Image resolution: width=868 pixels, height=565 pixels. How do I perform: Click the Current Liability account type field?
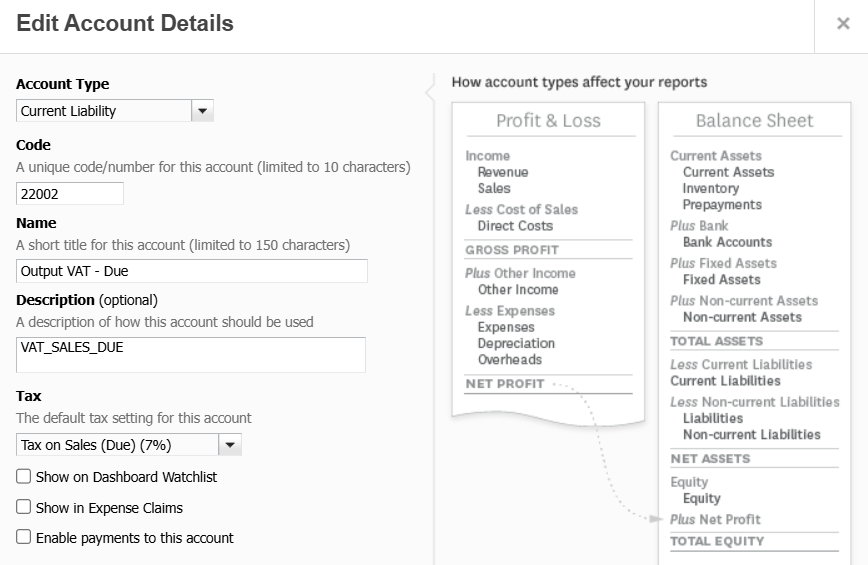pyautogui.click(x=104, y=111)
